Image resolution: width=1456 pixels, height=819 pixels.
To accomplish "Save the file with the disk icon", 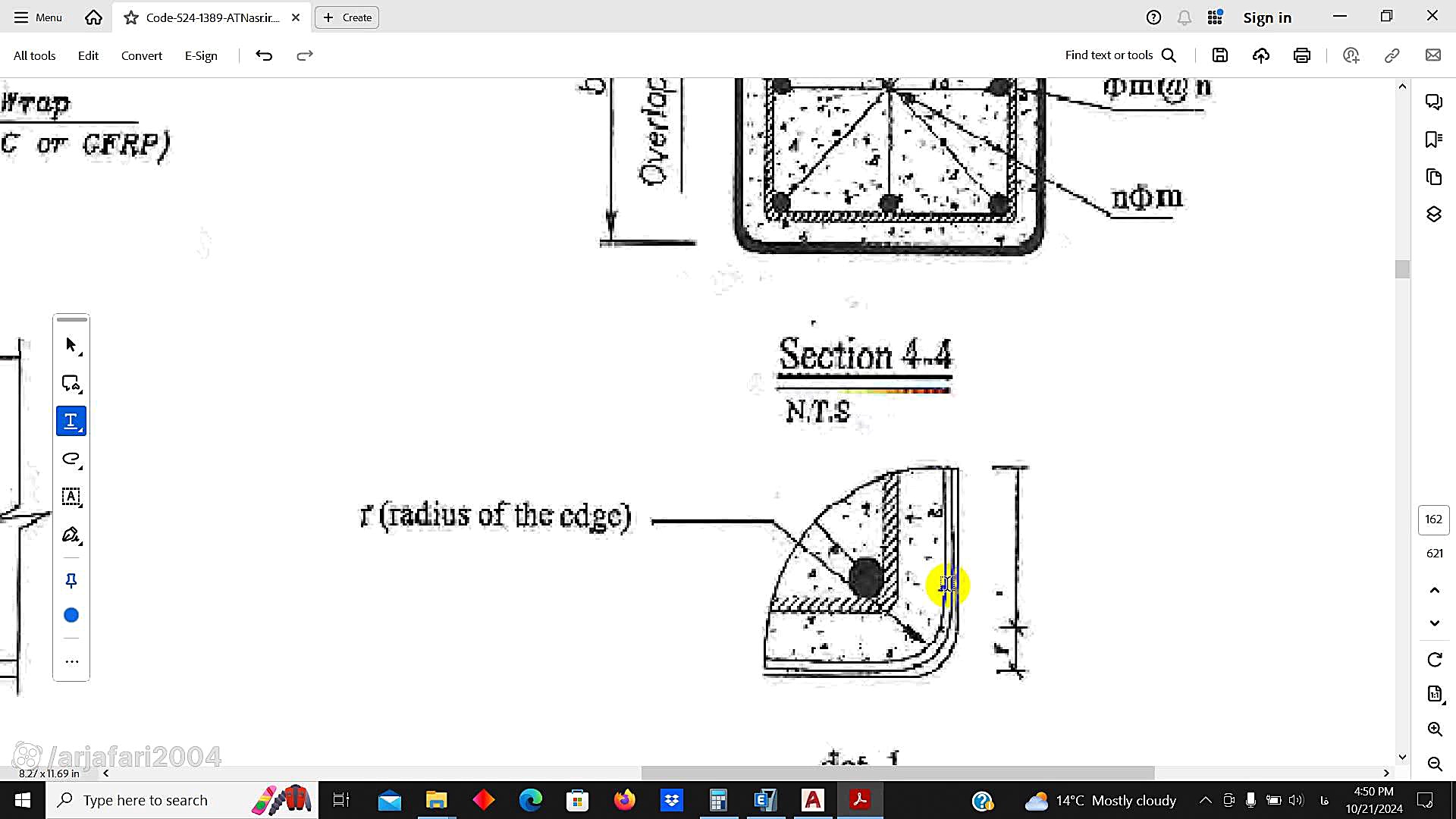I will click(1219, 55).
